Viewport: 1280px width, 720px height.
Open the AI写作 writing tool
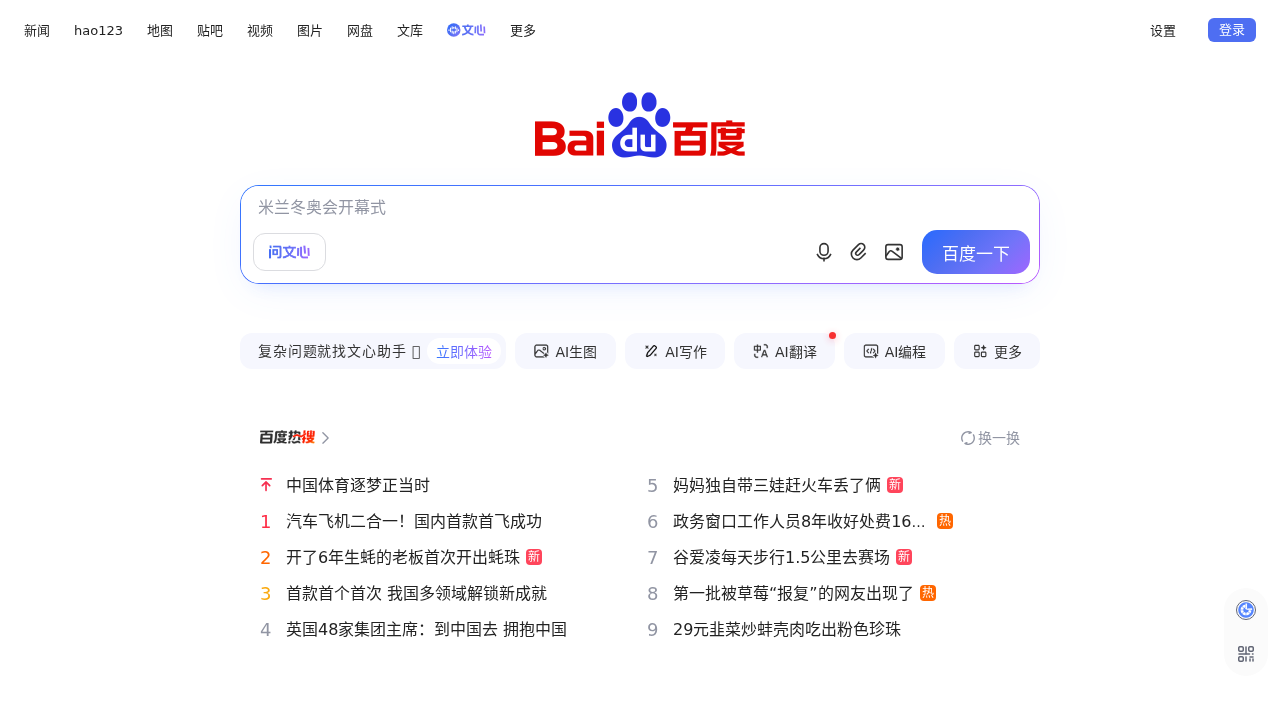(x=675, y=352)
